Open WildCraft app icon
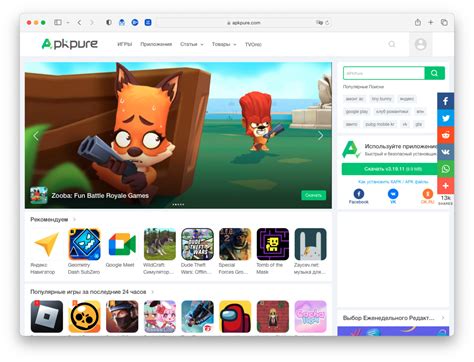 point(160,244)
